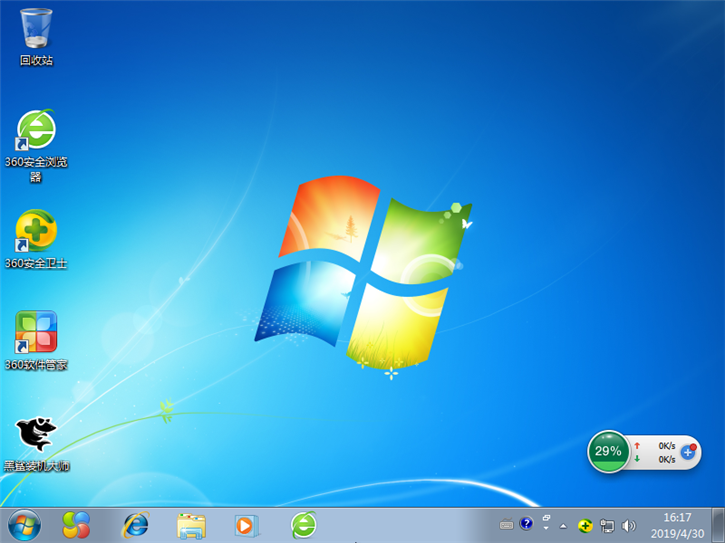Click the colorful four-ball taskbar icon
The width and height of the screenshot is (725, 543).
tap(77, 524)
